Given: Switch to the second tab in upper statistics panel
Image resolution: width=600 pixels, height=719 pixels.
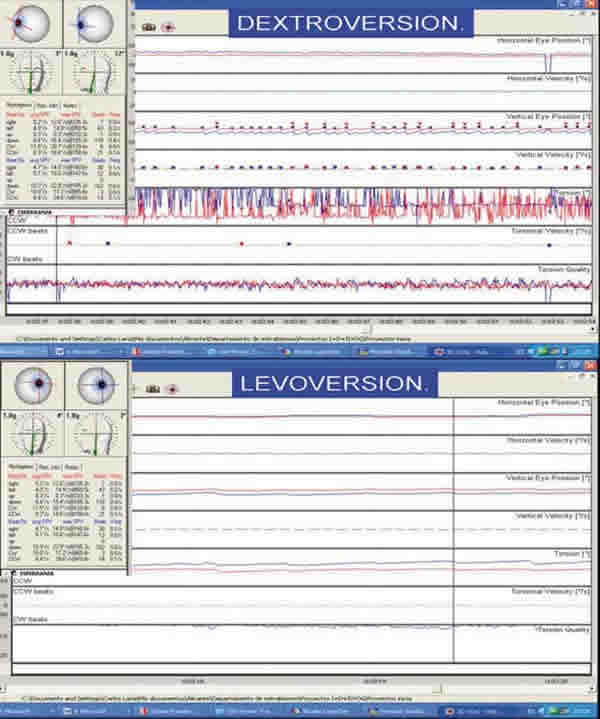Looking at the screenshot, I should (x=46, y=104).
